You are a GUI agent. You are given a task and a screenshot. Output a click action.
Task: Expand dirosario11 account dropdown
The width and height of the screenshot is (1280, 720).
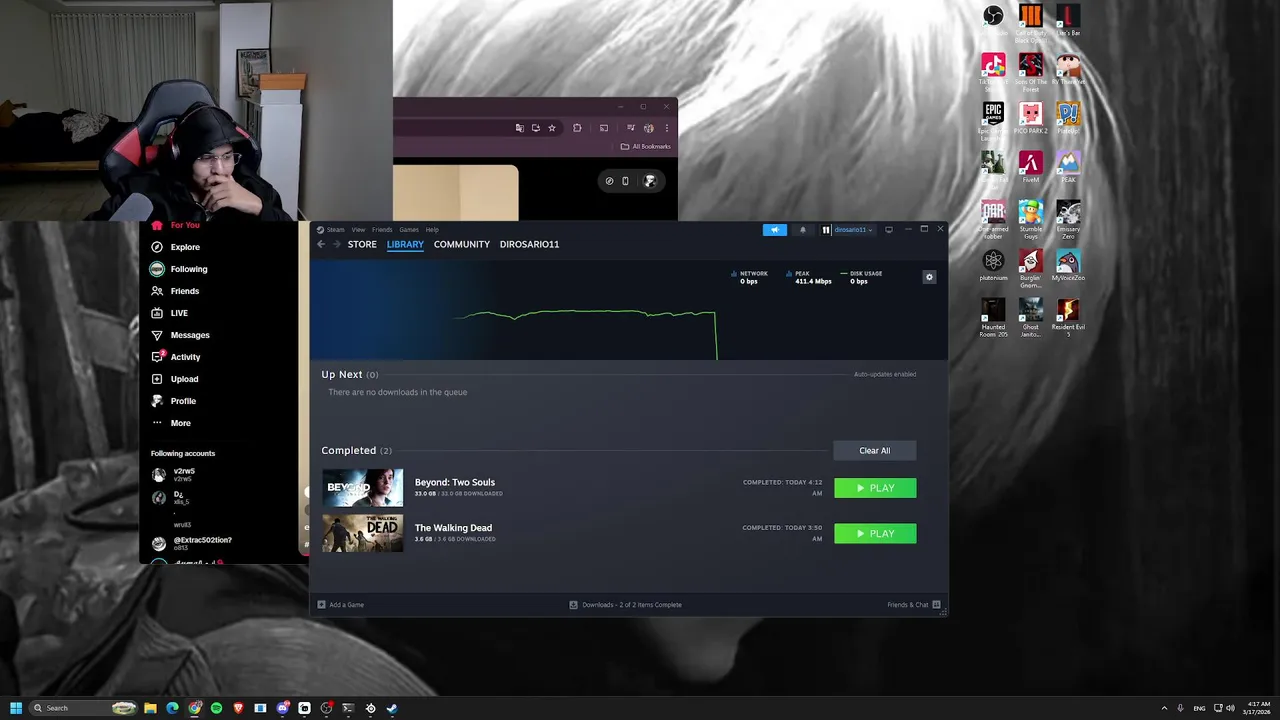point(850,230)
